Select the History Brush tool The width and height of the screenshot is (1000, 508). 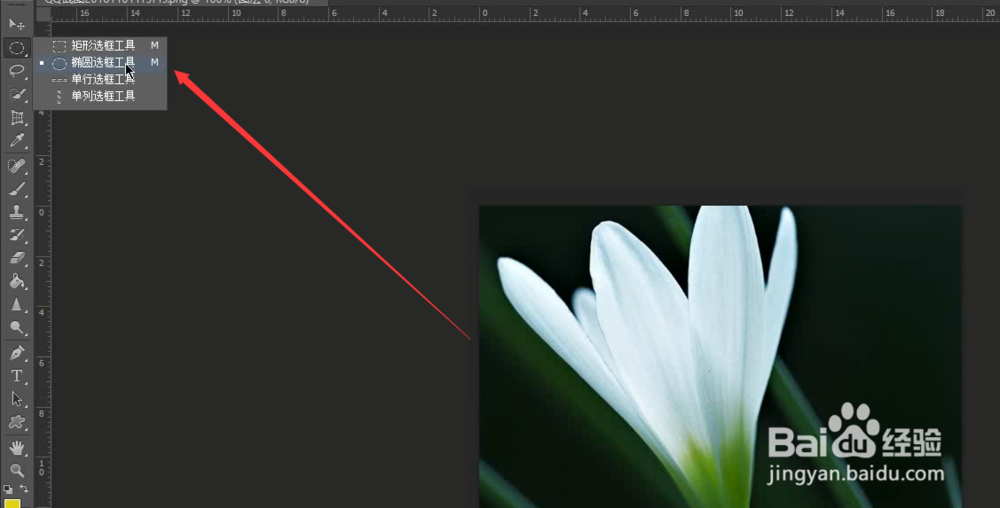point(17,235)
